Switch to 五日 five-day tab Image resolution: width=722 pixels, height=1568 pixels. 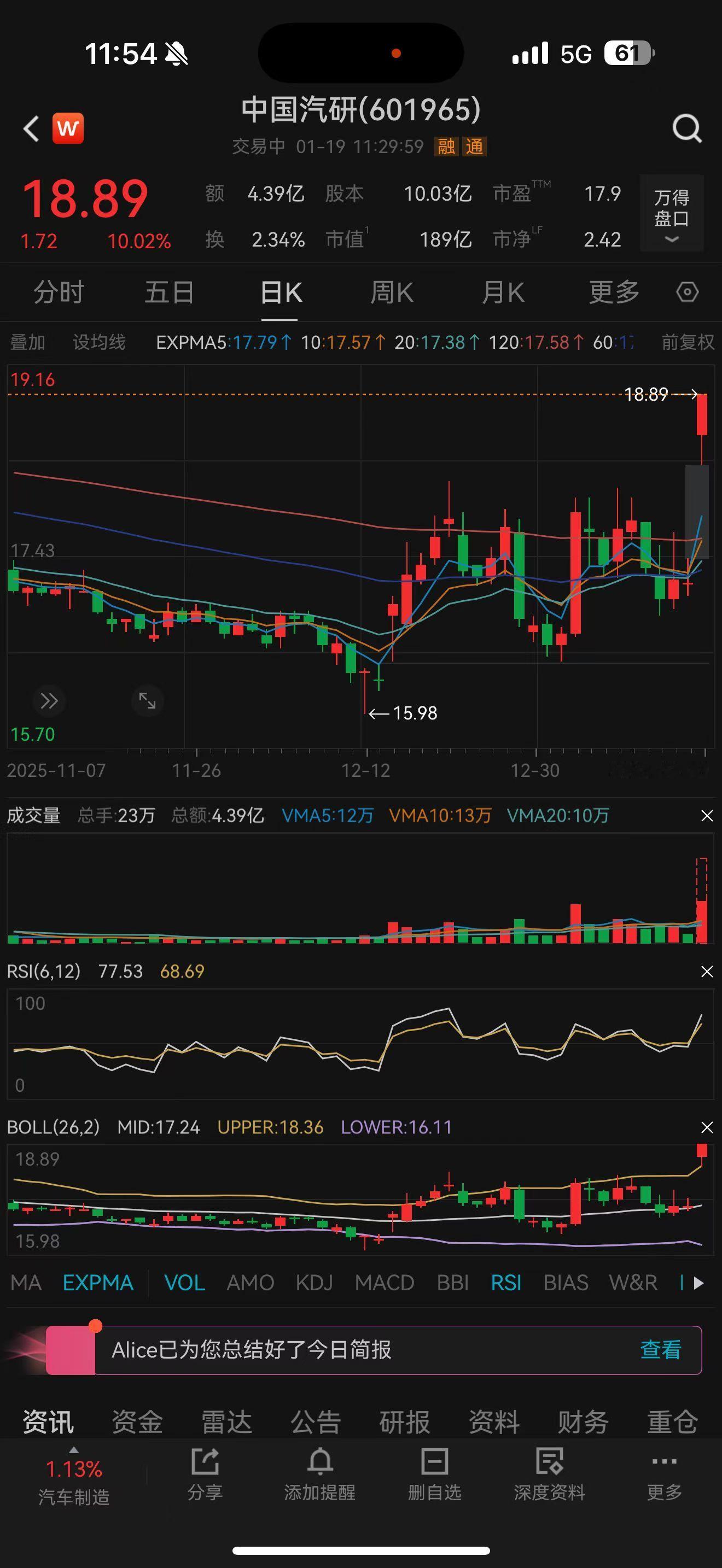[169, 292]
